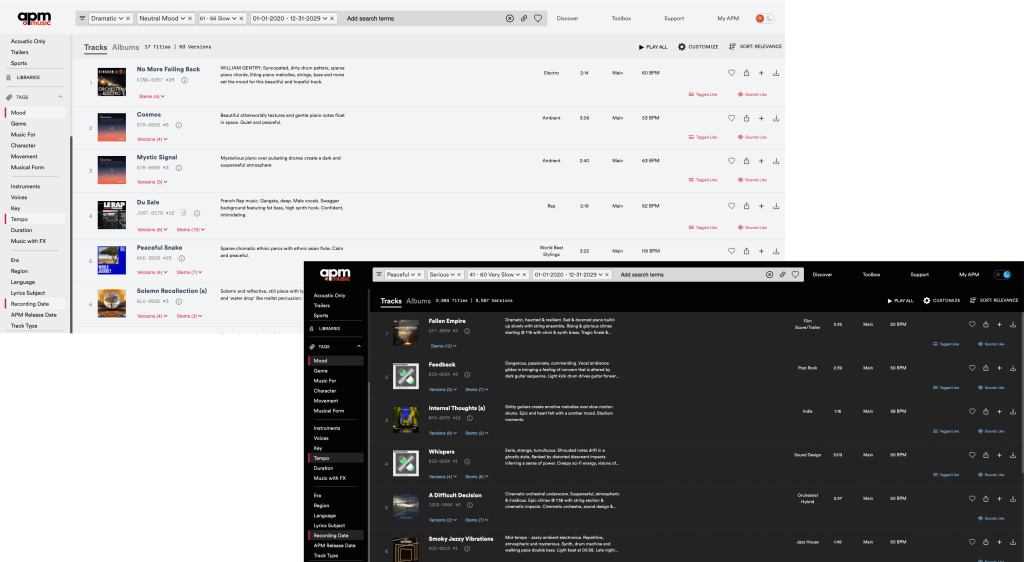
Task: Copy search link in light window search bar
Action: (524, 18)
